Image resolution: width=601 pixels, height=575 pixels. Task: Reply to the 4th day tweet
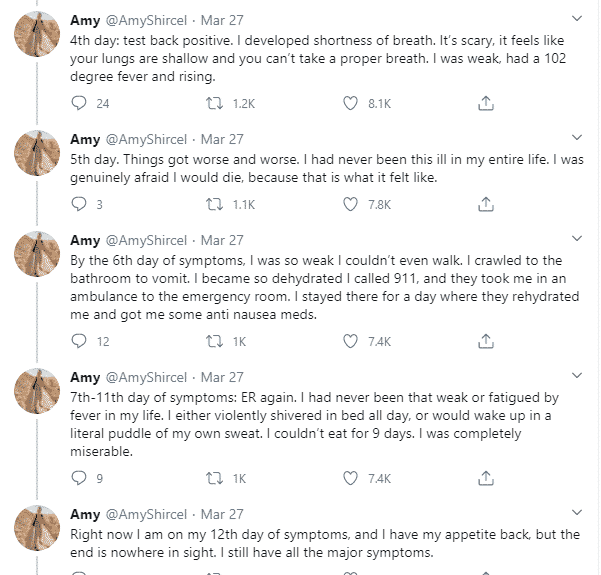[x=80, y=103]
